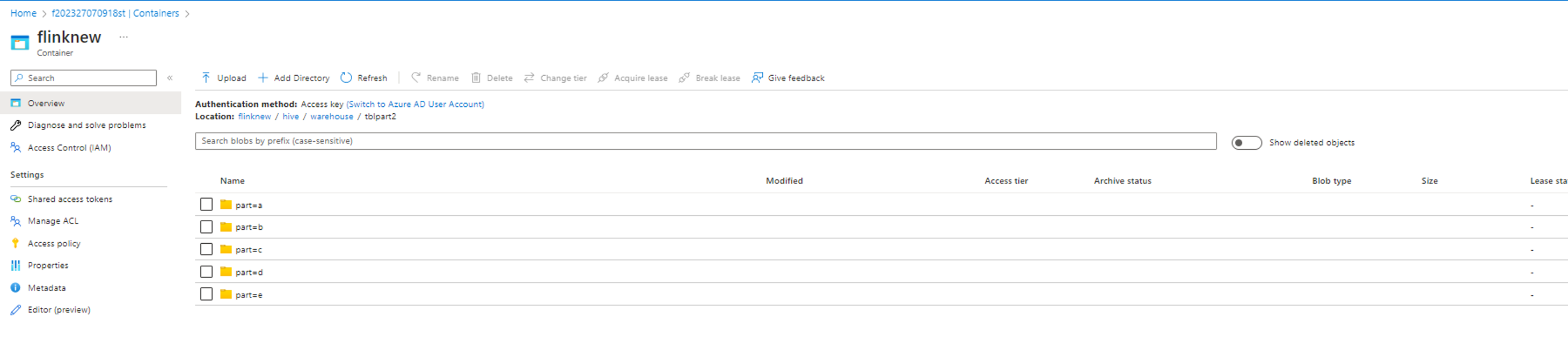Open f202327070918st | Containers breadcrumb
Image resolution: width=1568 pixels, height=364 pixels.
pos(115,13)
